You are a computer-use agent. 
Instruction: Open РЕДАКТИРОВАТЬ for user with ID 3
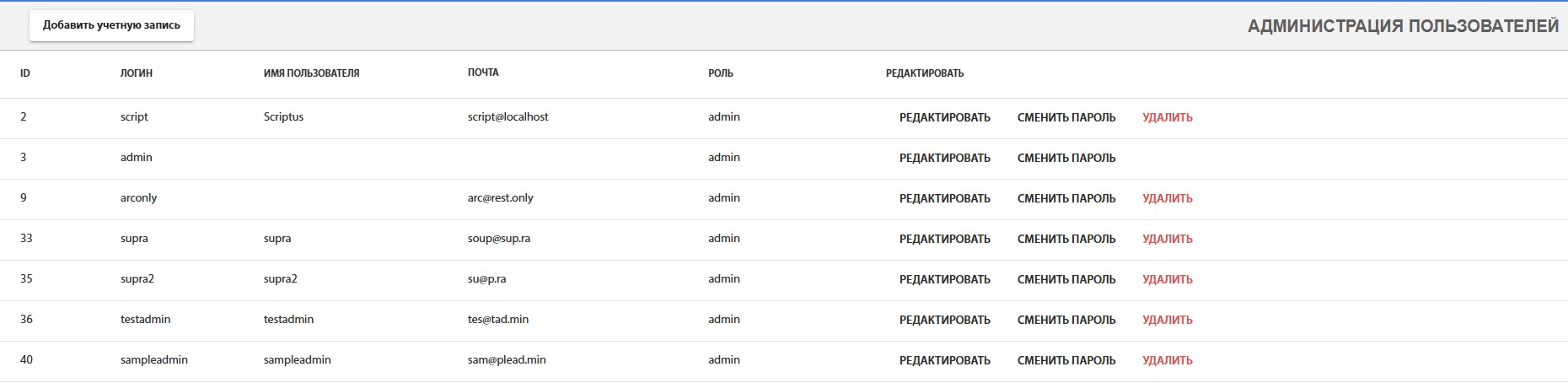click(944, 159)
